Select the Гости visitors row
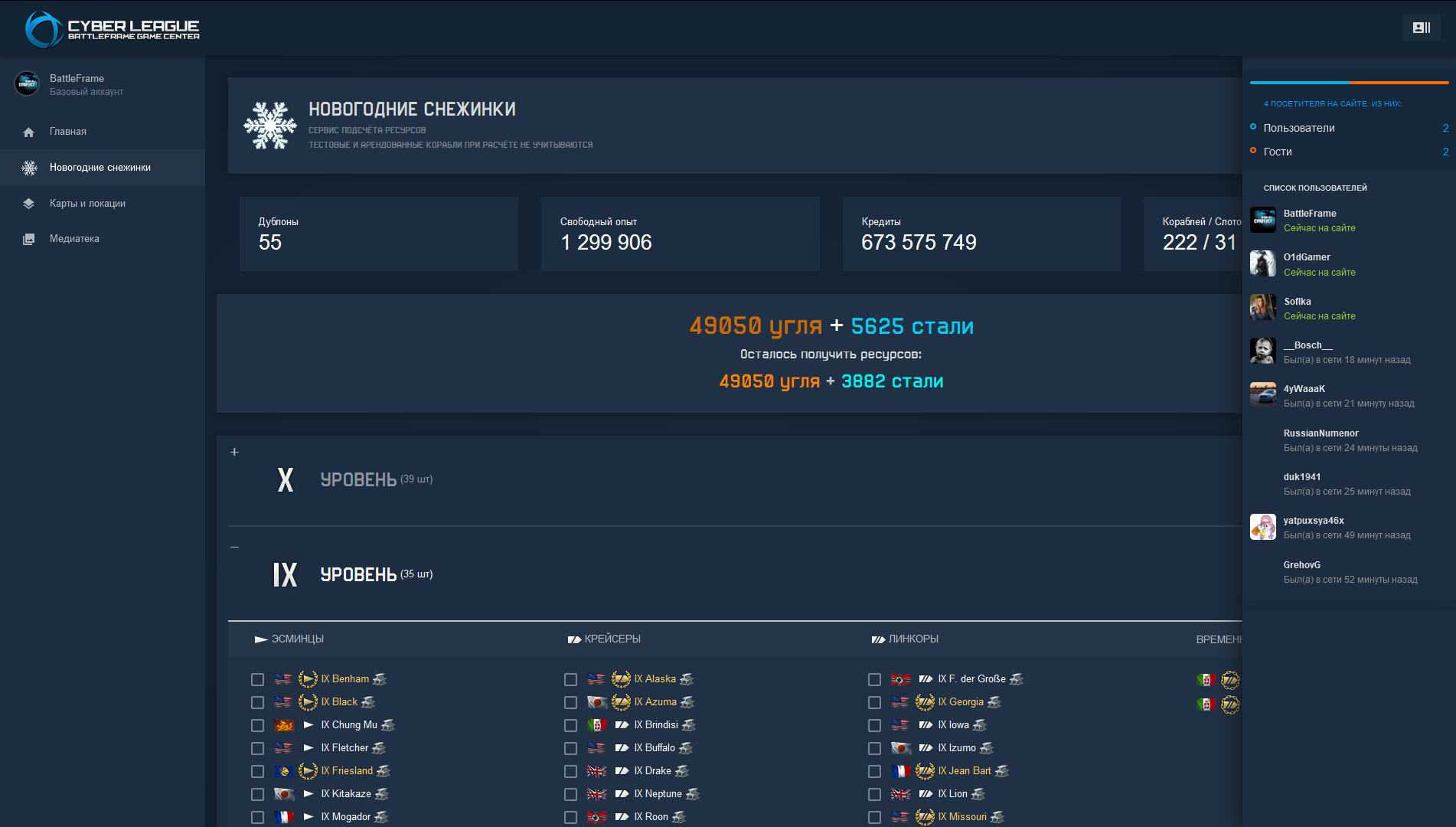Image resolution: width=1456 pixels, height=827 pixels. [1349, 152]
